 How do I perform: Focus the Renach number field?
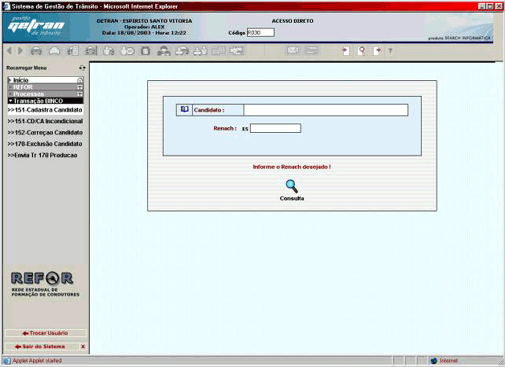click(x=275, y=128)
